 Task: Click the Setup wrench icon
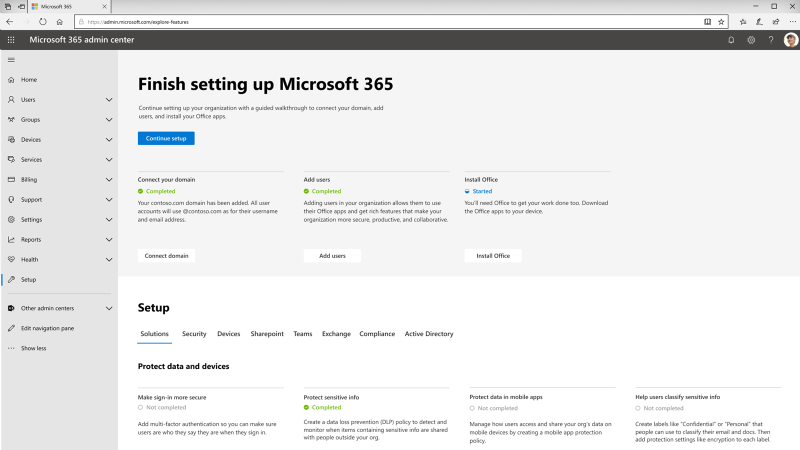(x=11, y=280)
